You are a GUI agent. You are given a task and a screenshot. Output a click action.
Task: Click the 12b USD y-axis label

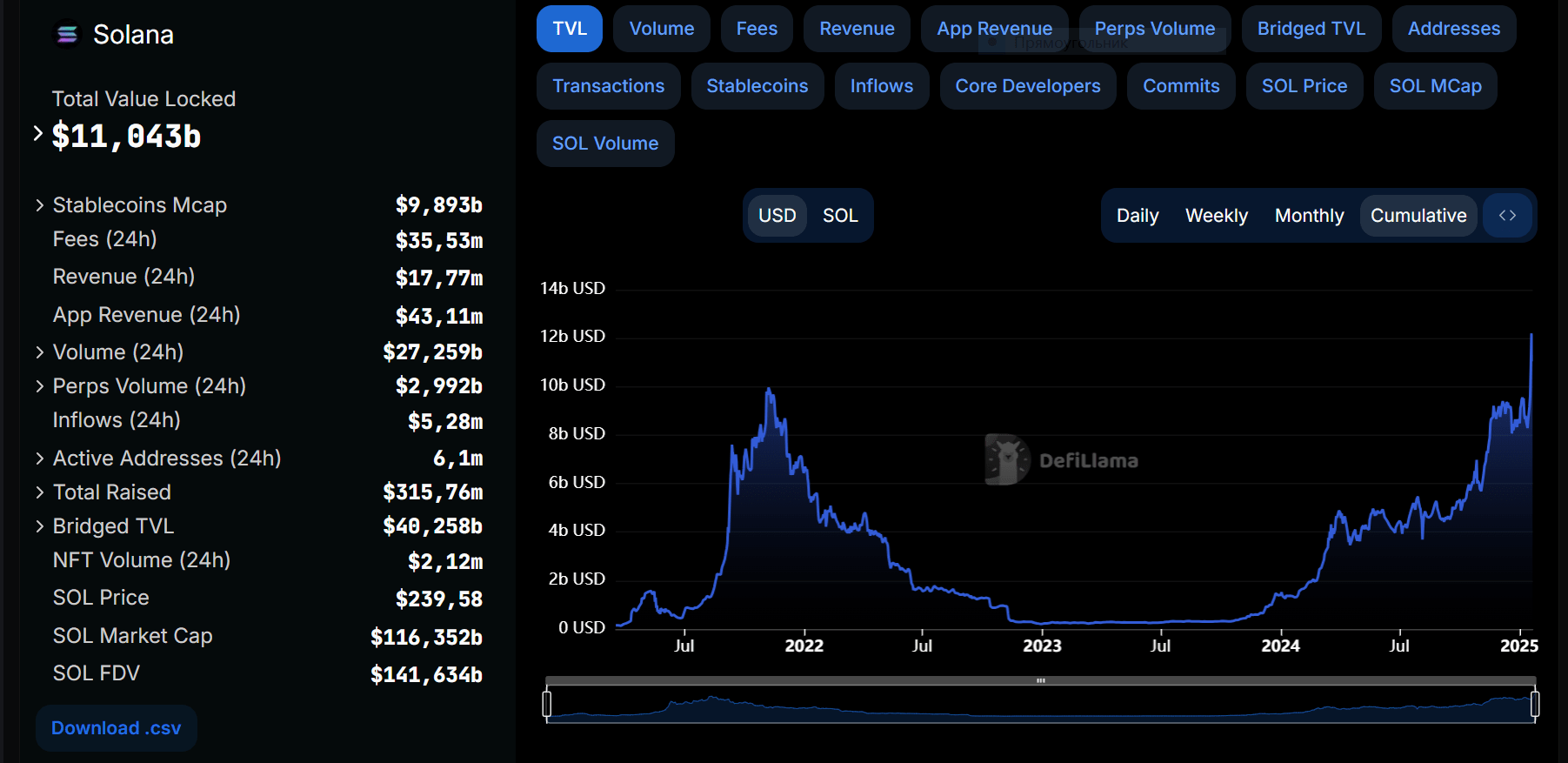572,336
